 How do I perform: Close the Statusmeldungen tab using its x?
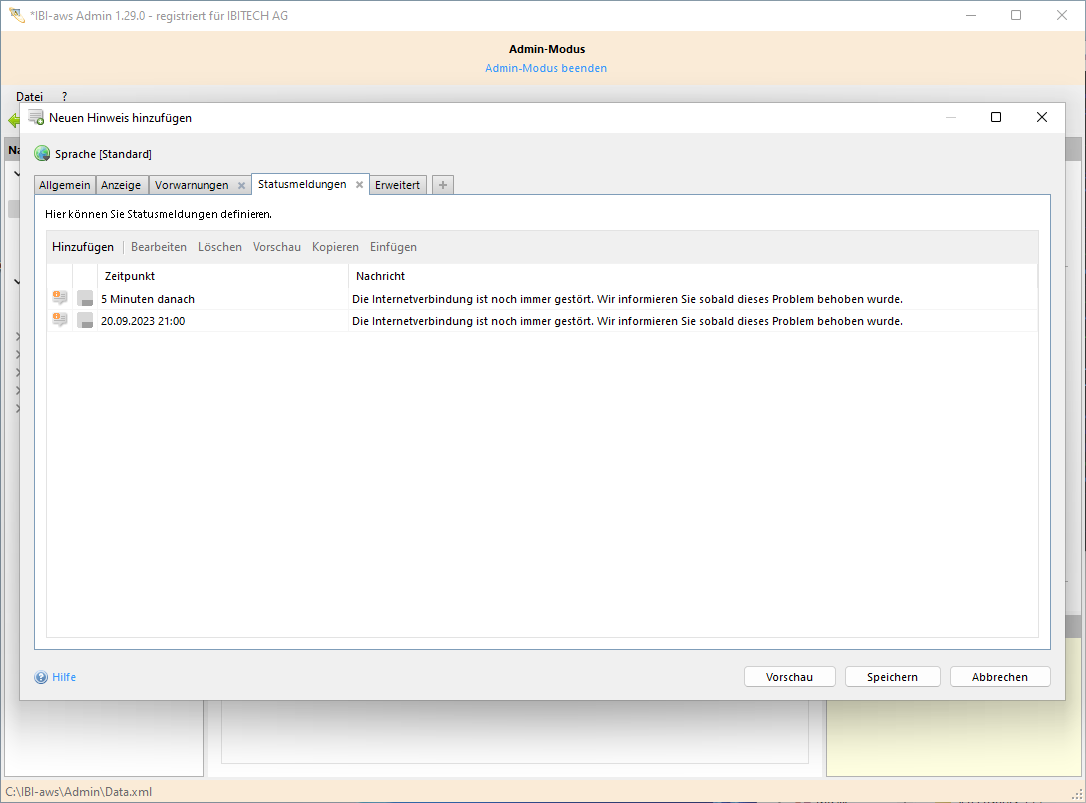pyautogui.click(x=359, y=185)
